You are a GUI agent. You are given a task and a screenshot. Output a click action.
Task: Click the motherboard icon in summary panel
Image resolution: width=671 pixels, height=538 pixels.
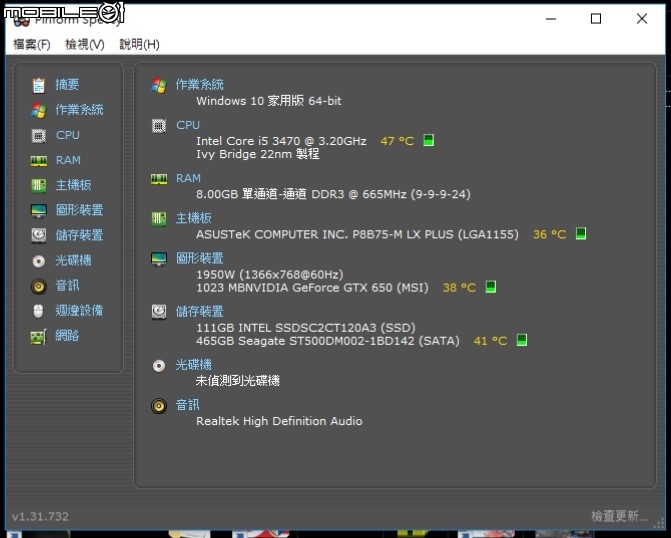pos(159,219)
